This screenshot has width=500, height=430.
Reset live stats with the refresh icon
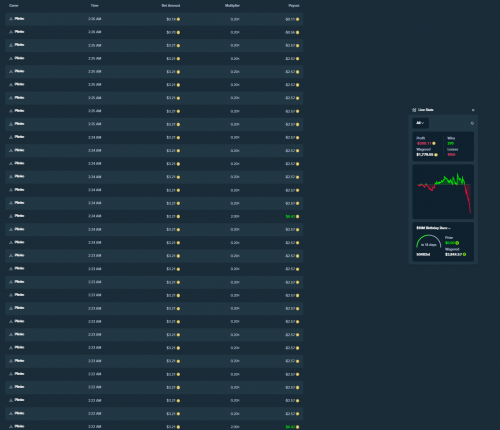pyautogui.click(x=472, y=123)
